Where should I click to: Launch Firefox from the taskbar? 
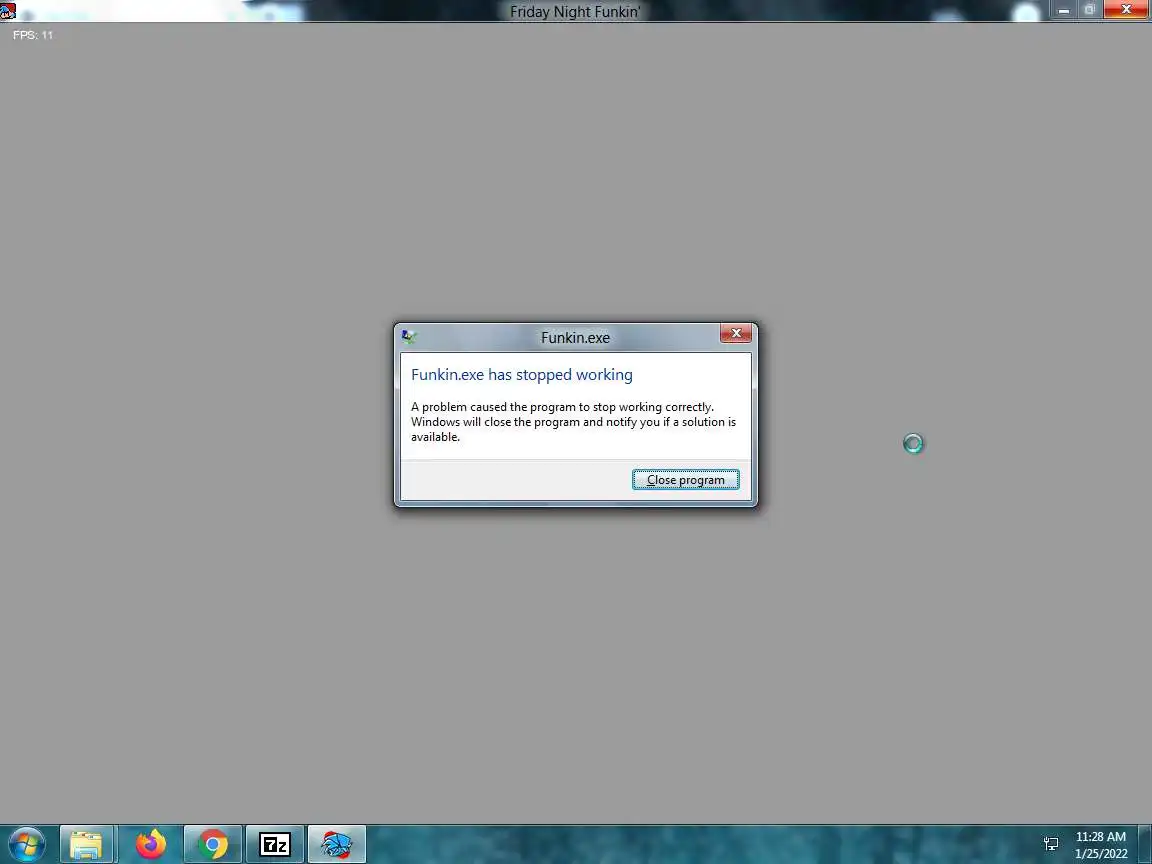tap(151, 844)
